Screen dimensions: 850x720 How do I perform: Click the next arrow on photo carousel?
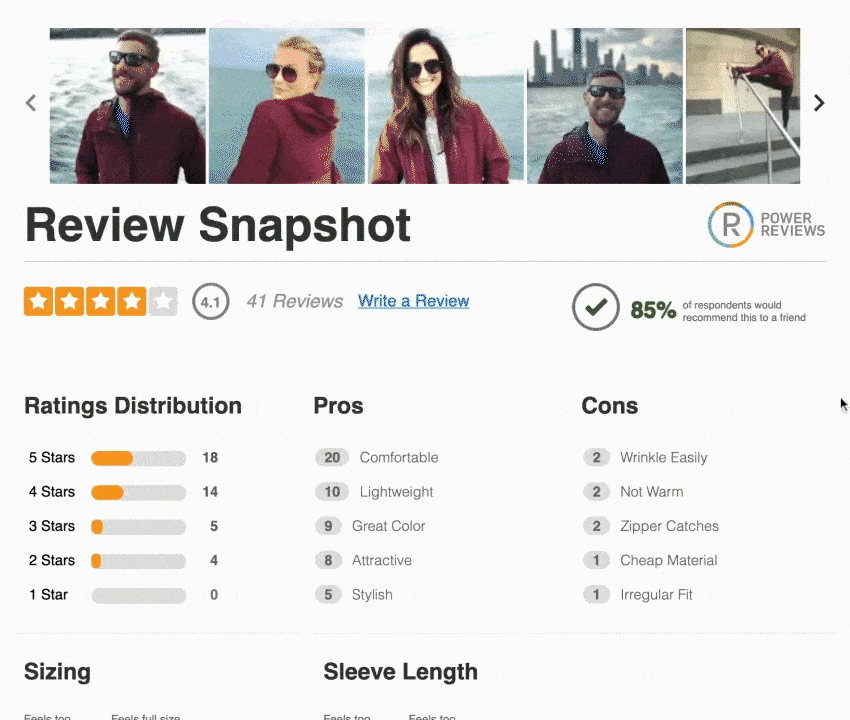(819, 103)
